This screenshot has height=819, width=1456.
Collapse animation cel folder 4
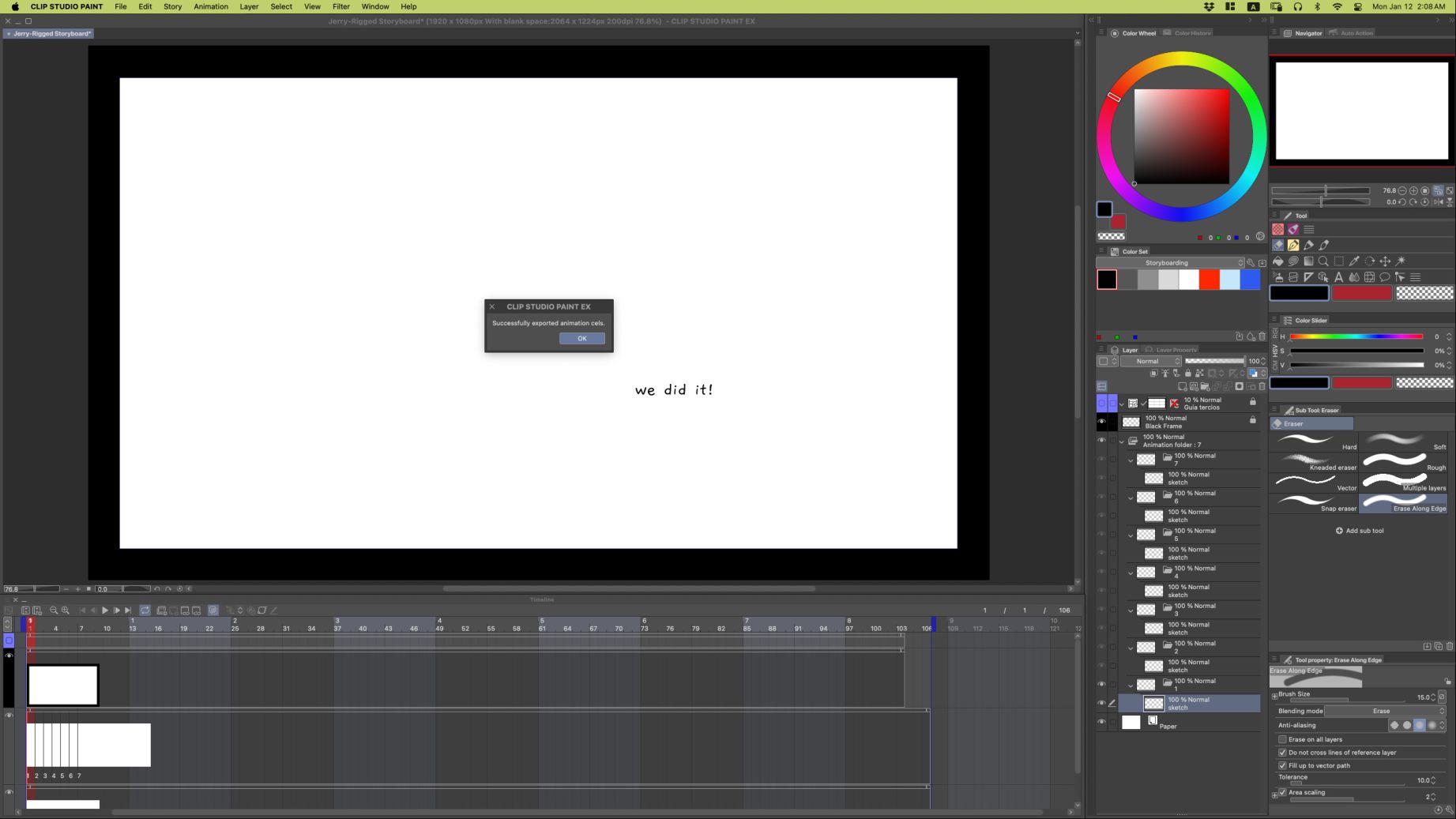(x=1131, y=573)
